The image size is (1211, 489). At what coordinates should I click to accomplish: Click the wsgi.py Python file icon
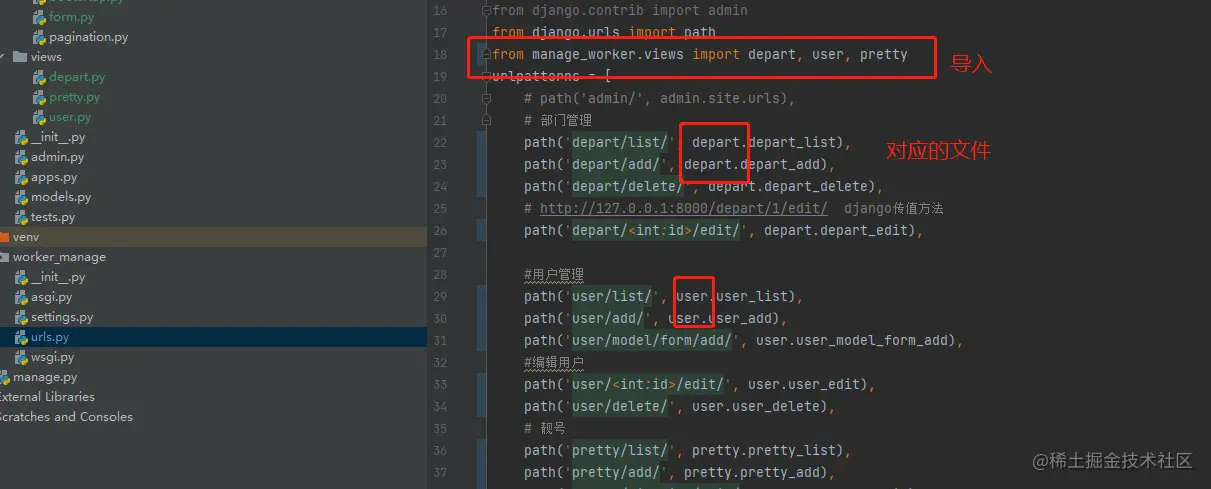tap(21, 357)
